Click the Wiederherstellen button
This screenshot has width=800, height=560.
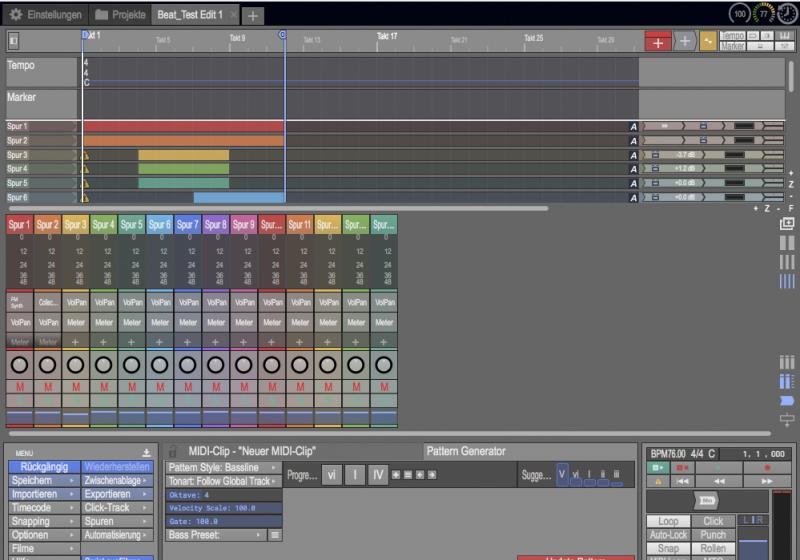coord(117,467)
